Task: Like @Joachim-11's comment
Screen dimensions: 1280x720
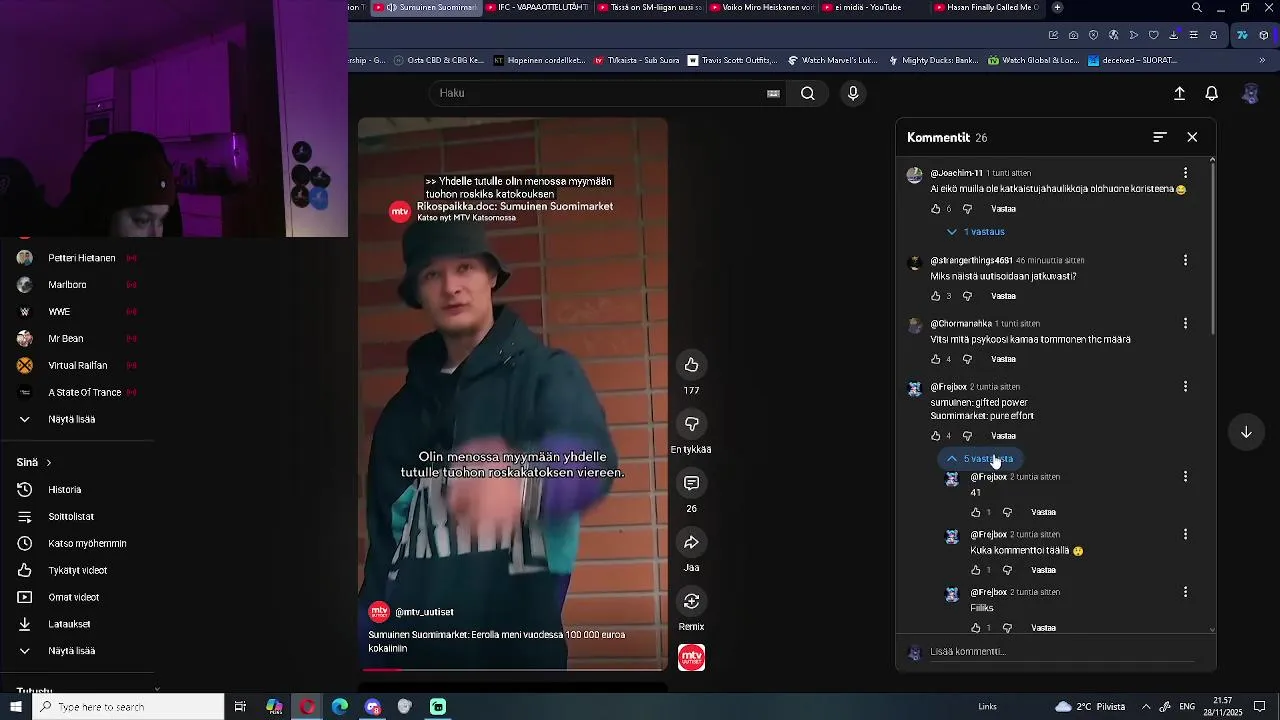Action: click(x=936, y=209)
